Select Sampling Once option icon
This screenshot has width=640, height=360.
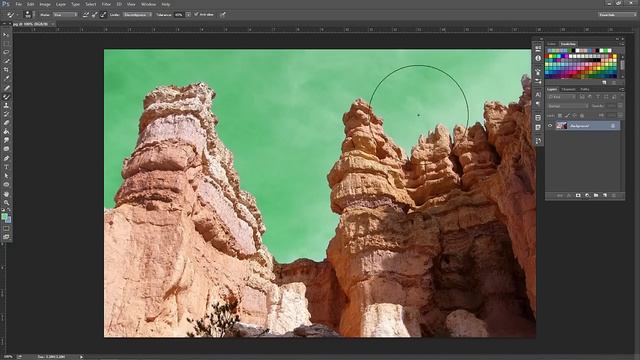(x=95, y=15)
